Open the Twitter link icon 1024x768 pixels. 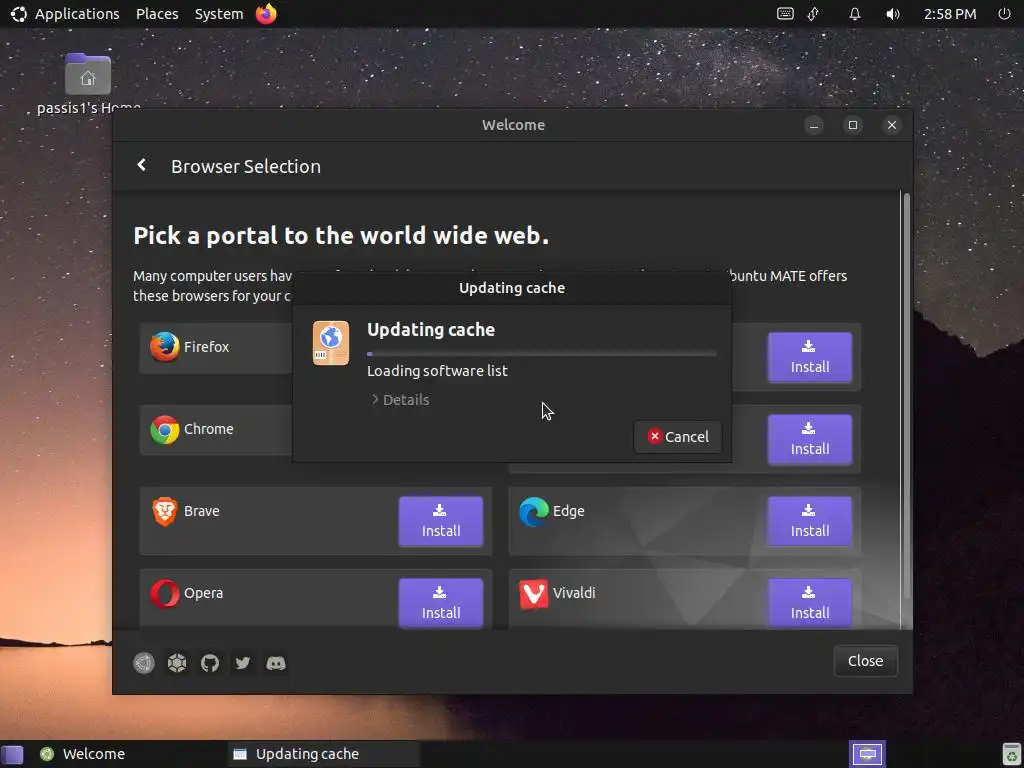tap(243, 663)
